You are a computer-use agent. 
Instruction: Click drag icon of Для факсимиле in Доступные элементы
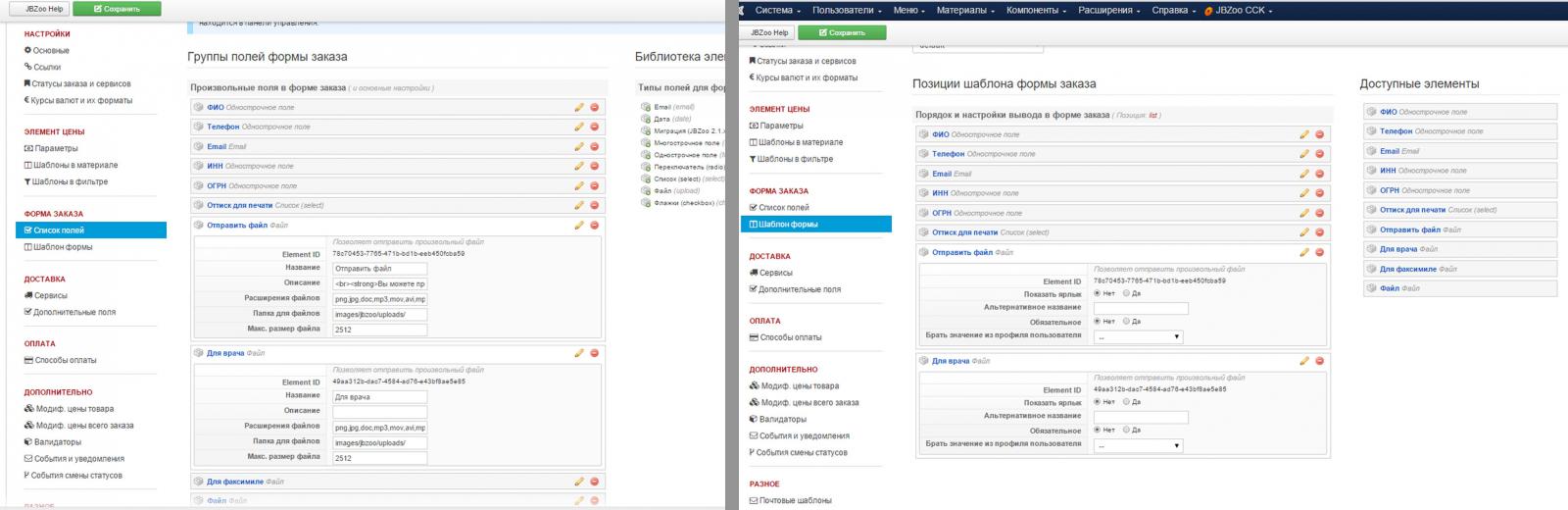point(1371,269)
